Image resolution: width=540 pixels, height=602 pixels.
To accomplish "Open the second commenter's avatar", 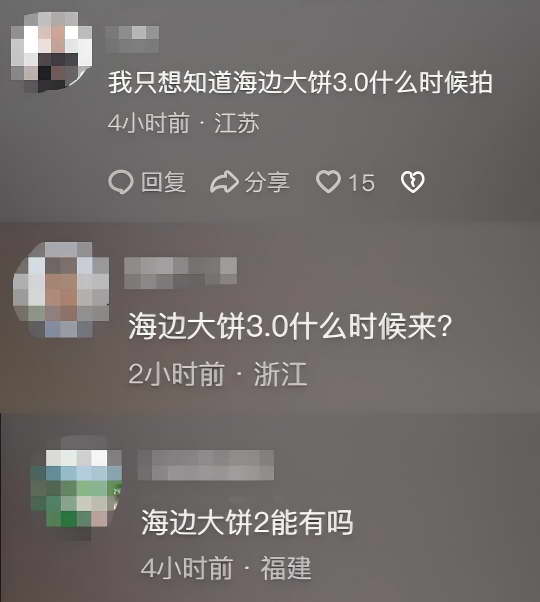I will point(61,290).
